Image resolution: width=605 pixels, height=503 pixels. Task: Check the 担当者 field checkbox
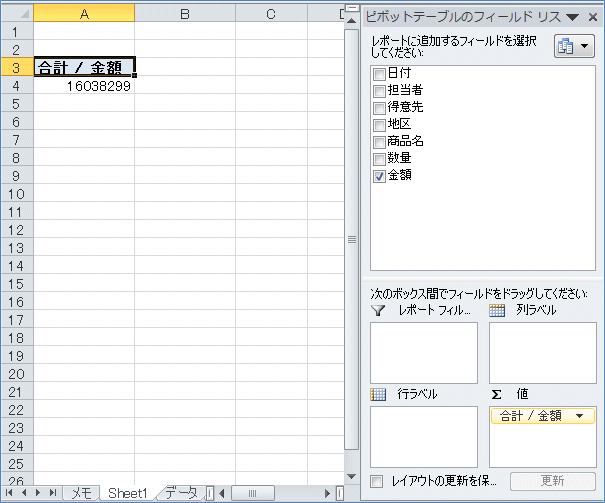(x=379, y=91)
